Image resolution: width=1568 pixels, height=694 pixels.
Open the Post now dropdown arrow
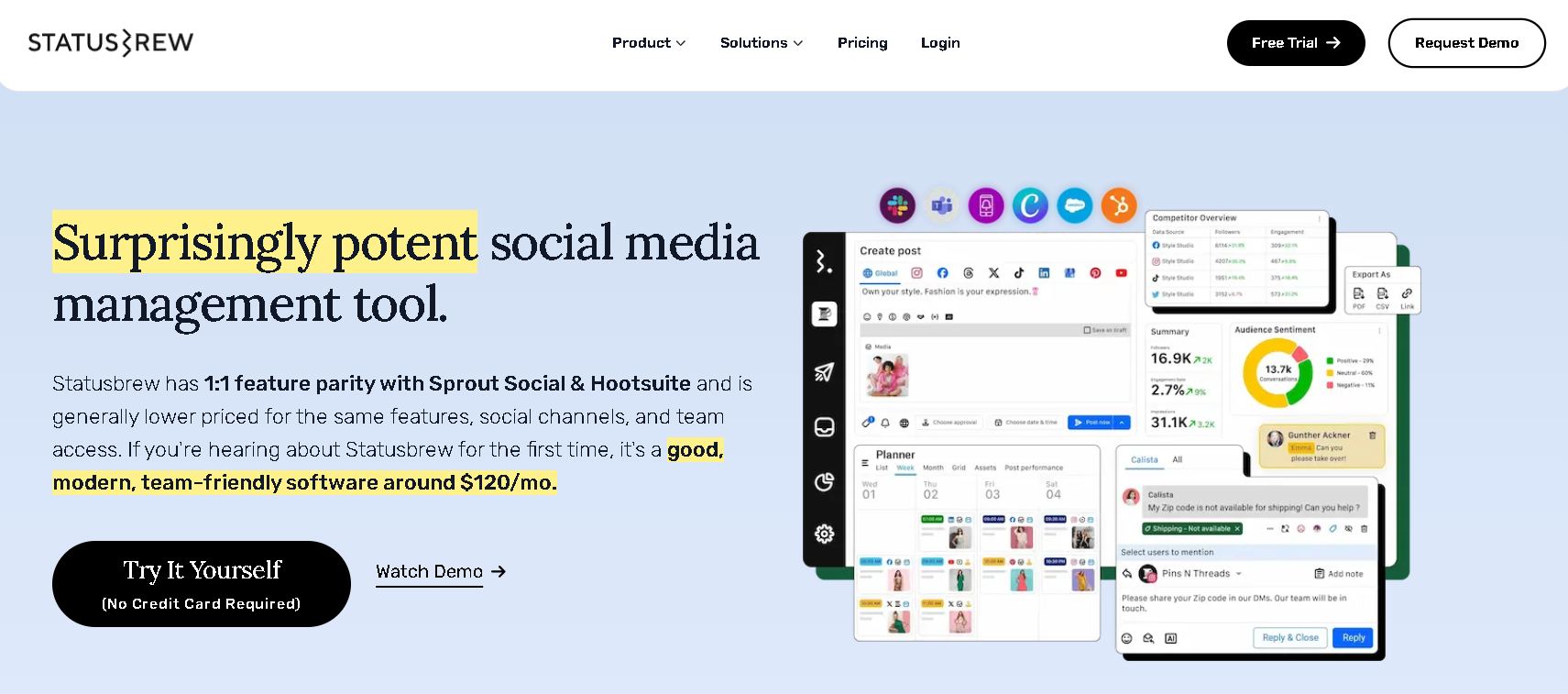pos(1124,423)
